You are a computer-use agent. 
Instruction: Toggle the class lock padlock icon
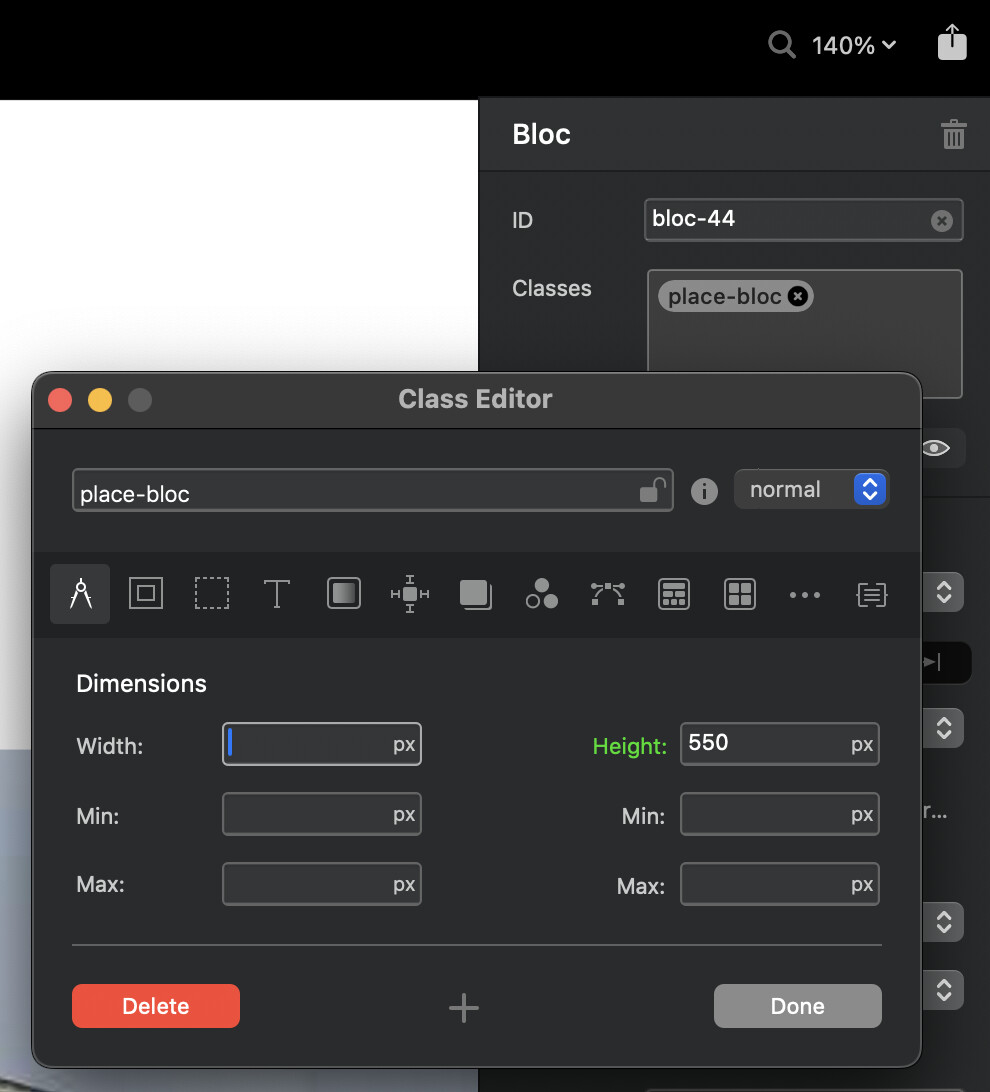pos(652,490)
